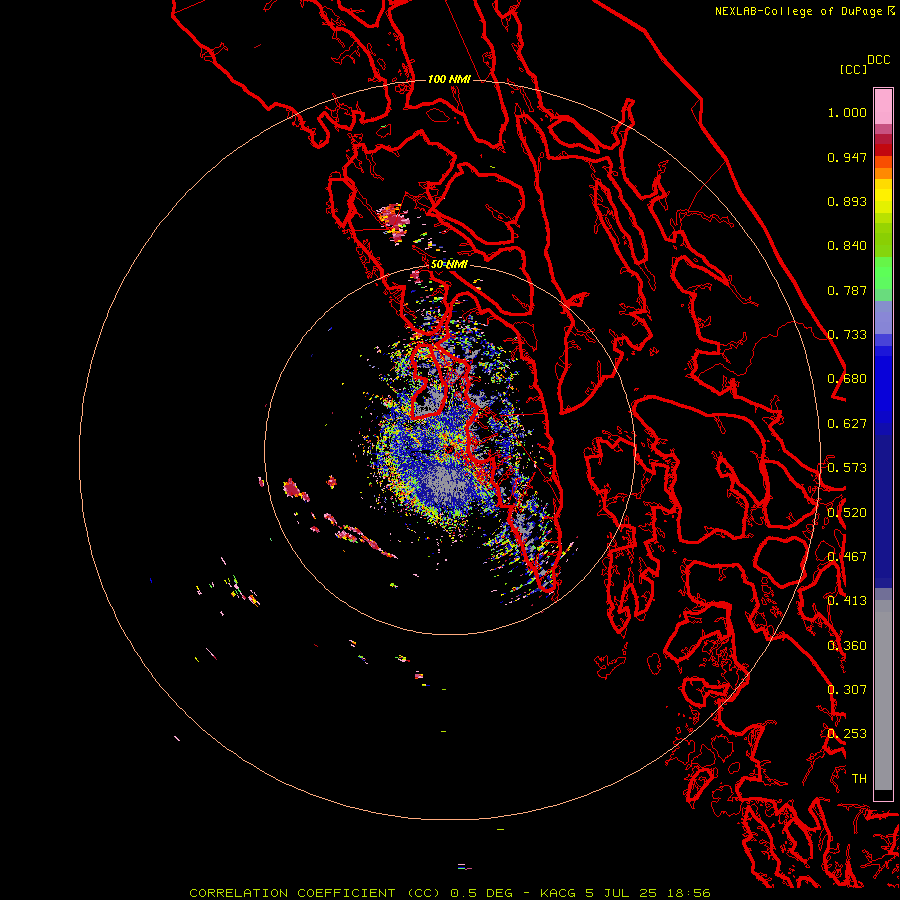Click the [CC] units label
Screen dimensions: 900x900
[853, 69]
